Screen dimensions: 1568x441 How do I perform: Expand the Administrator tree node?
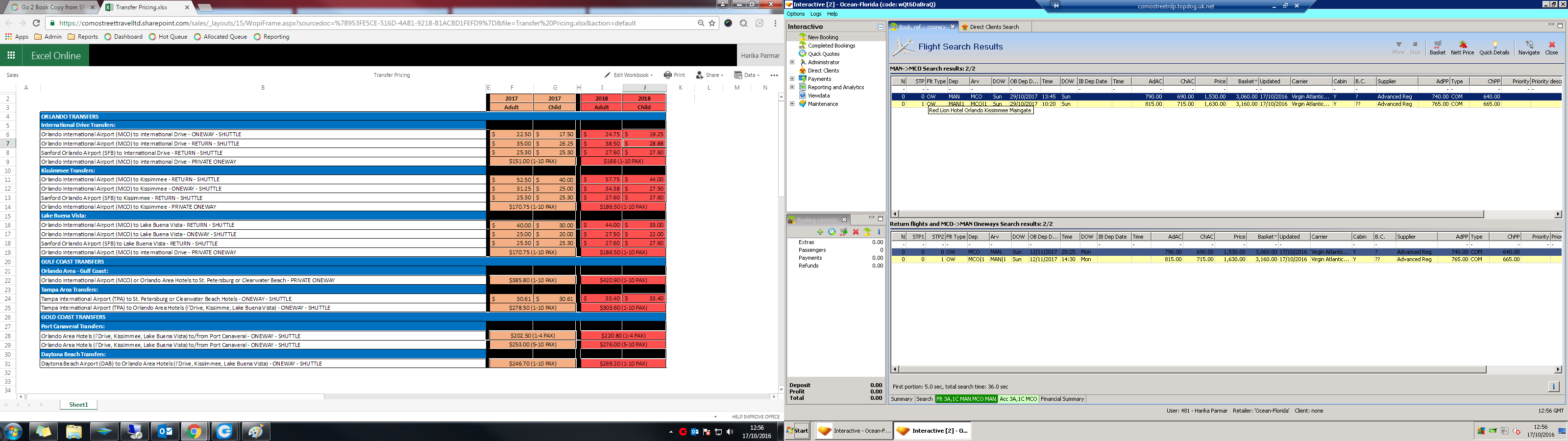pyautogui.click(x=792, y=62)
